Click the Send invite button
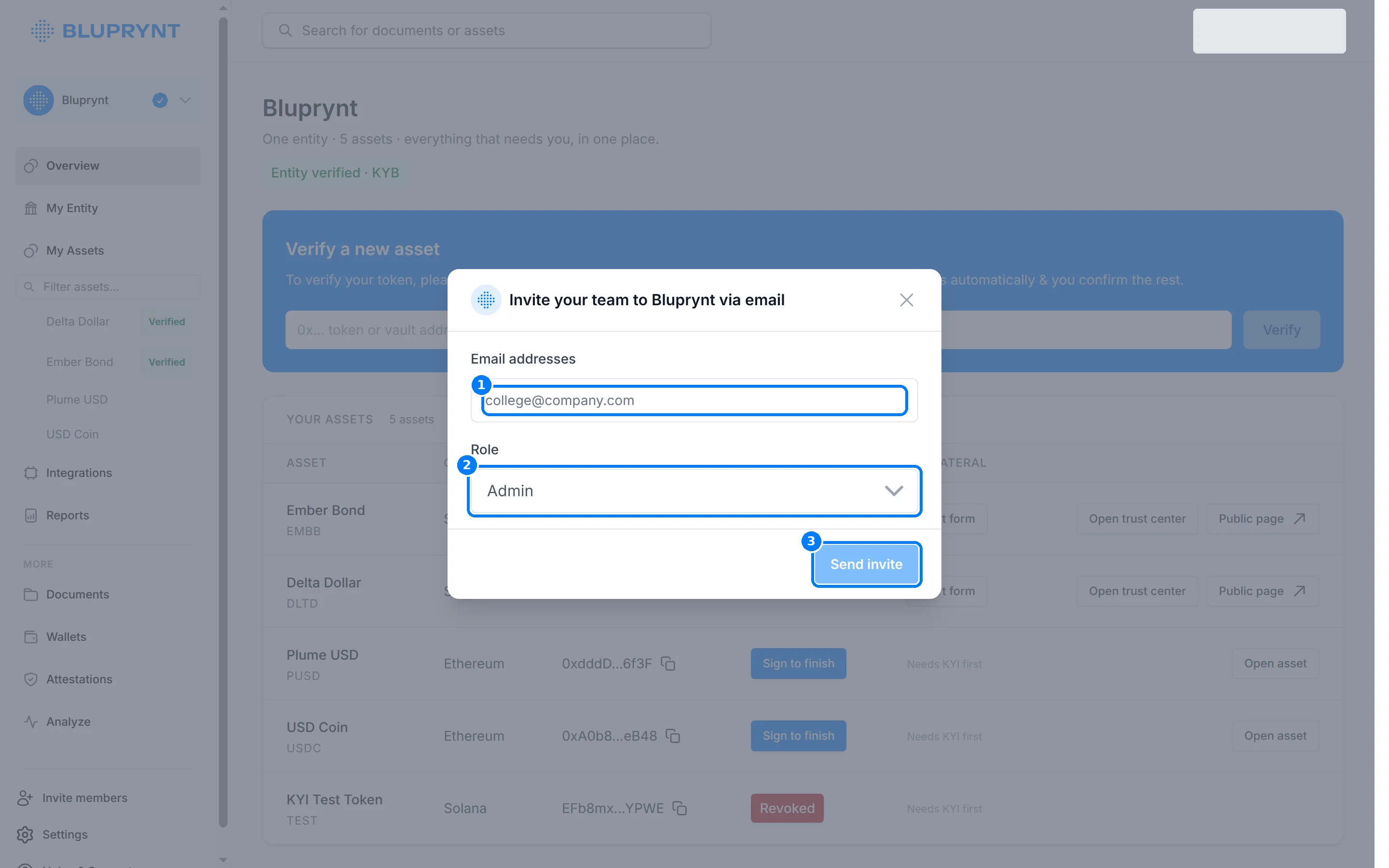 pyautogui.click(x=866, y=564)
